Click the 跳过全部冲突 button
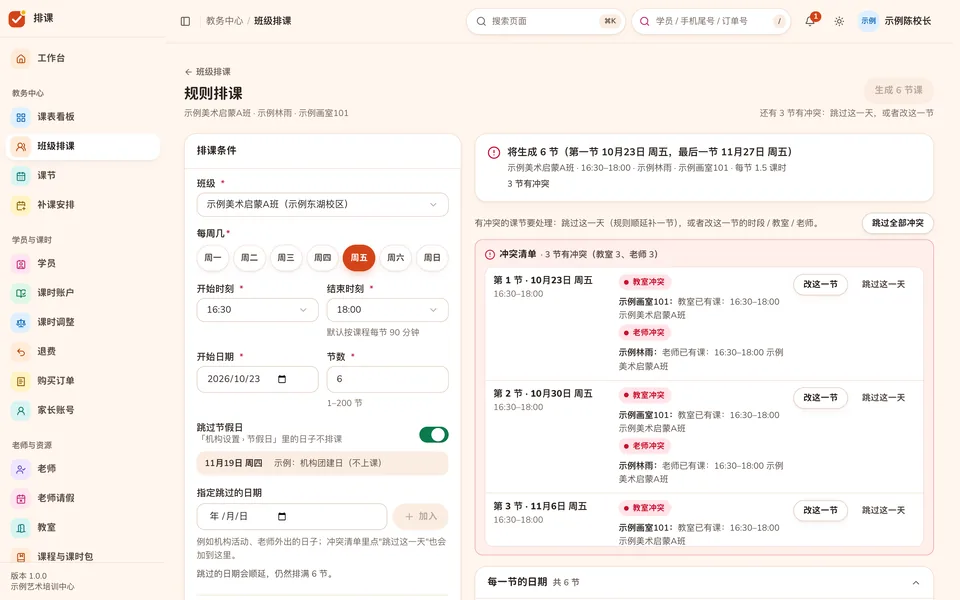Image resolution: width=960 pixels, height=600 pixels. (898, 223)
